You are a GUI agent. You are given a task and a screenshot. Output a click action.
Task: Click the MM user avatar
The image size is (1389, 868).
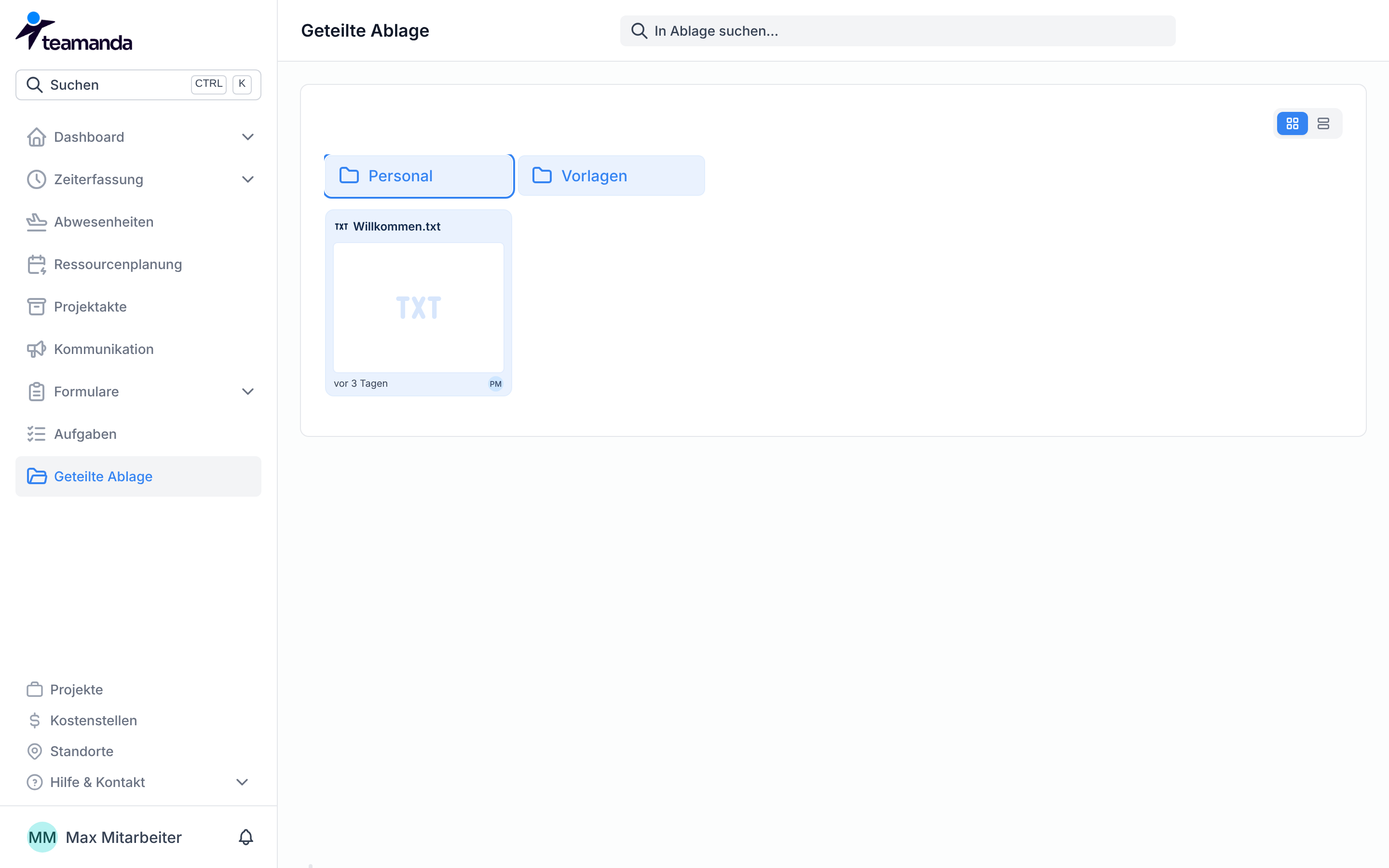[x=42, y=838]
